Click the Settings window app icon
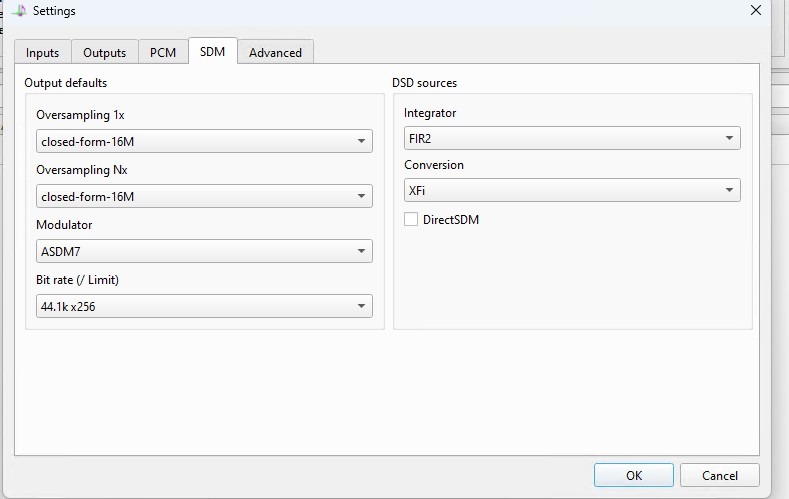This screenshot has height=499, width=789. click(19, 10)
